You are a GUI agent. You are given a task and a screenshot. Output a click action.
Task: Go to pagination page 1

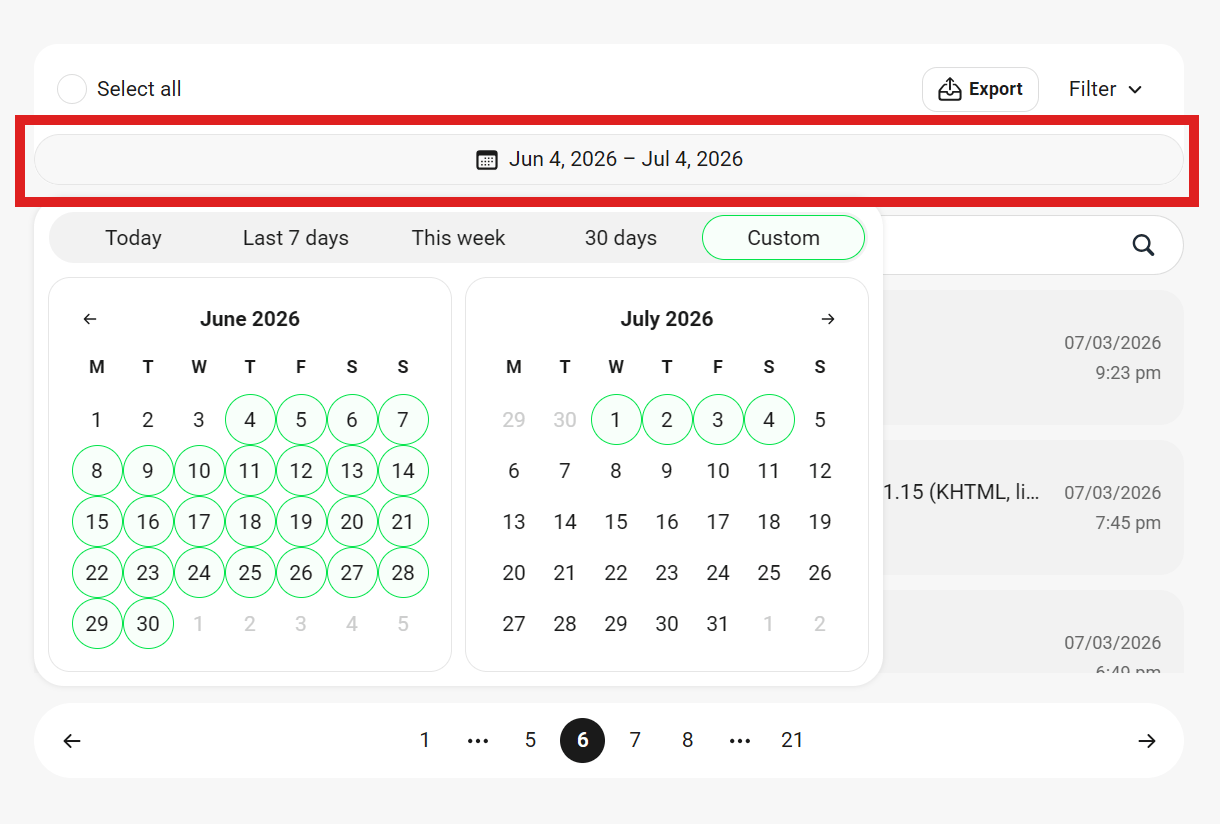[425, 741]
